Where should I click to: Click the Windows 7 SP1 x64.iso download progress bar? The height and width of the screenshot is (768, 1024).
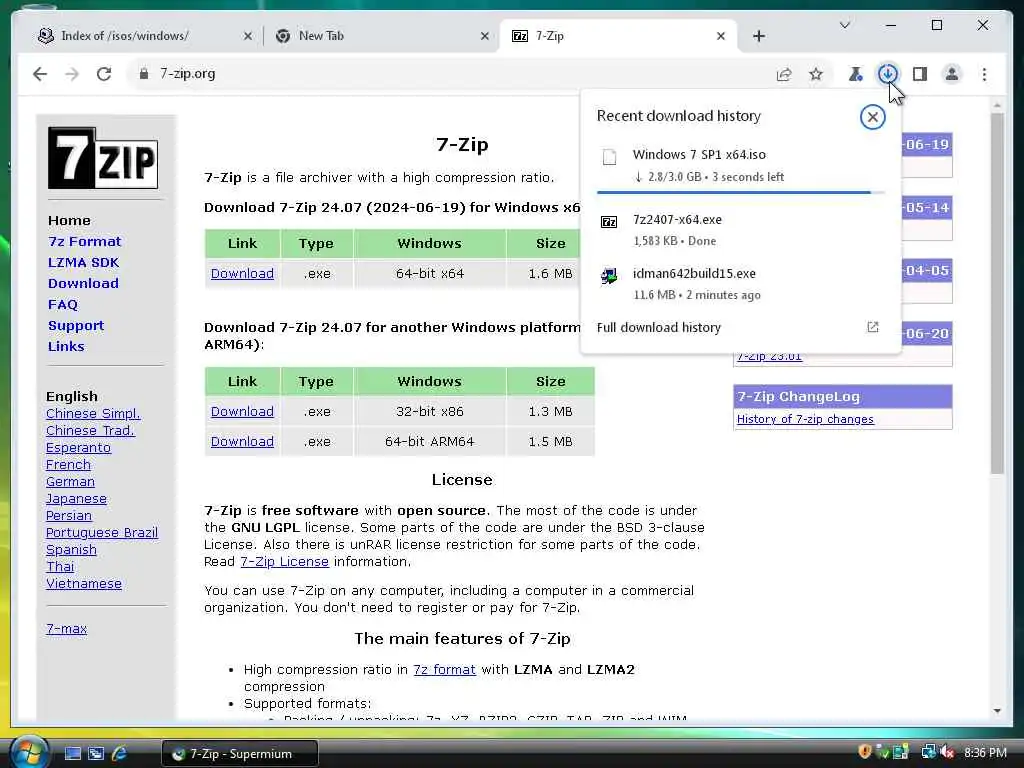(740, 193)
